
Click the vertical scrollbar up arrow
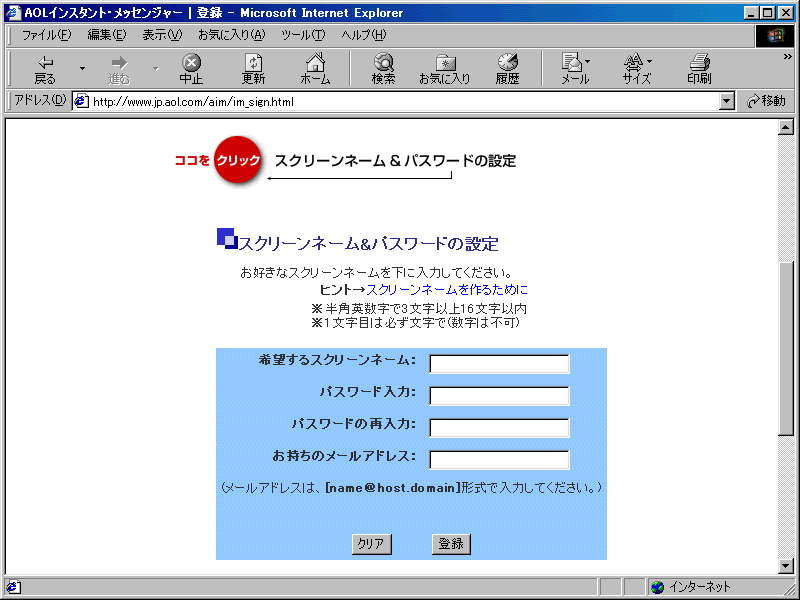[x=786, y=127]
